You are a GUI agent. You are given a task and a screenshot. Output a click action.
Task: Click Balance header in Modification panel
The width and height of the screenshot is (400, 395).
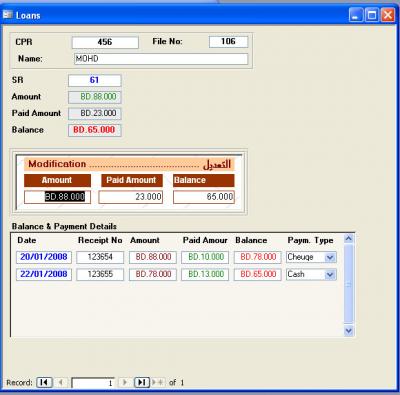(204, 180)
